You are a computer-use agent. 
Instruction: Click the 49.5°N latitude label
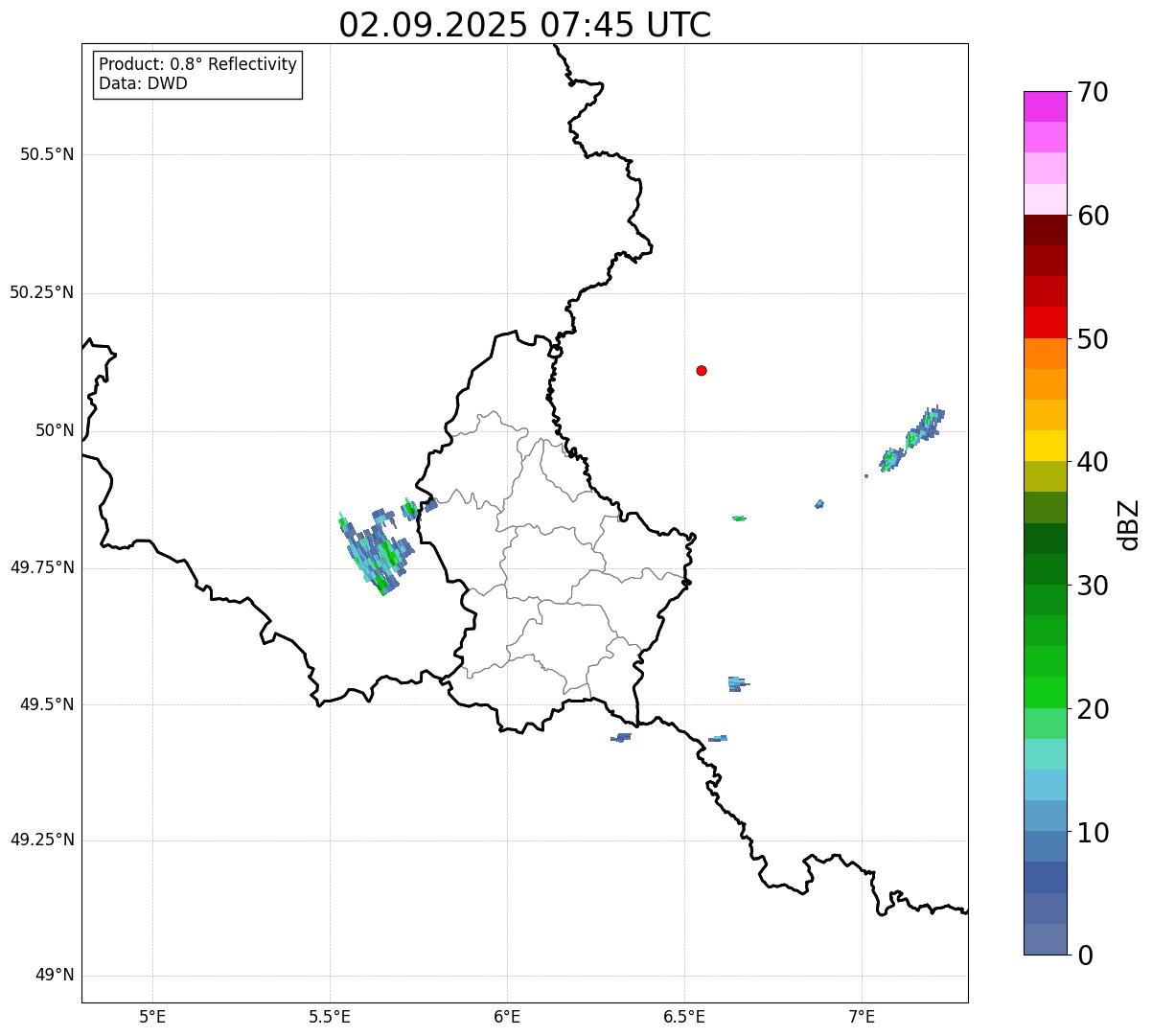pos(47,704)
